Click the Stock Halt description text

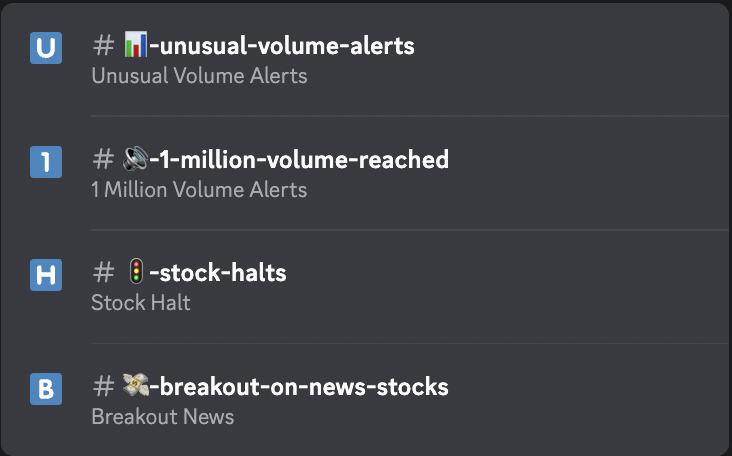click(141, 303)
